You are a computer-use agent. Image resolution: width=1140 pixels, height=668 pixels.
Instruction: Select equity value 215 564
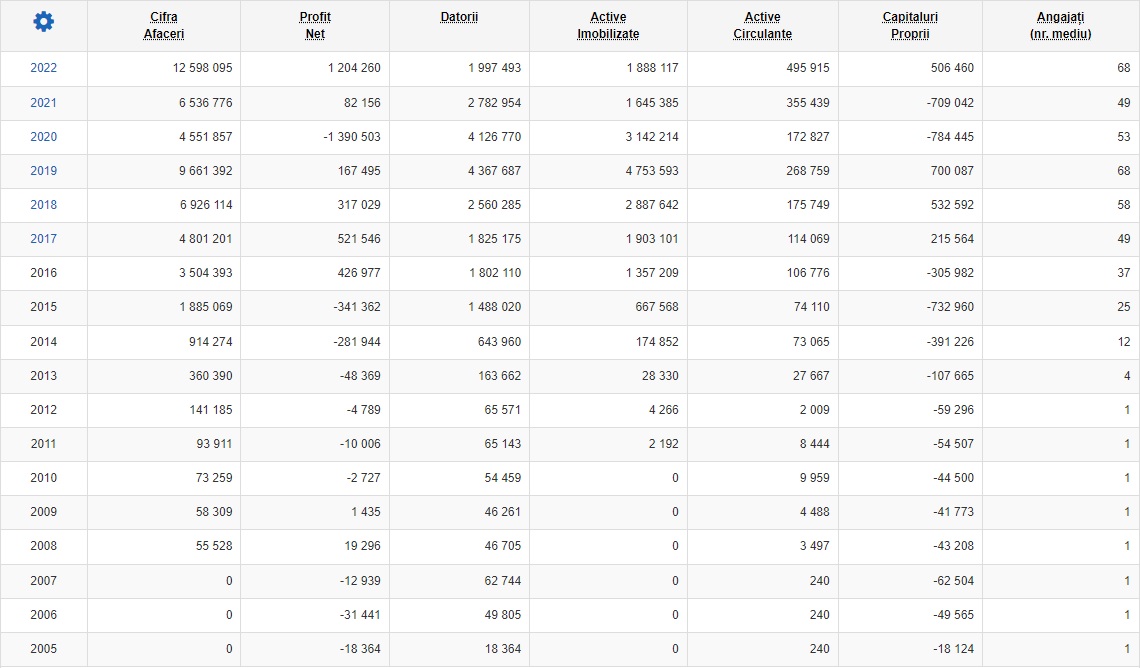[x=952, y=238]
